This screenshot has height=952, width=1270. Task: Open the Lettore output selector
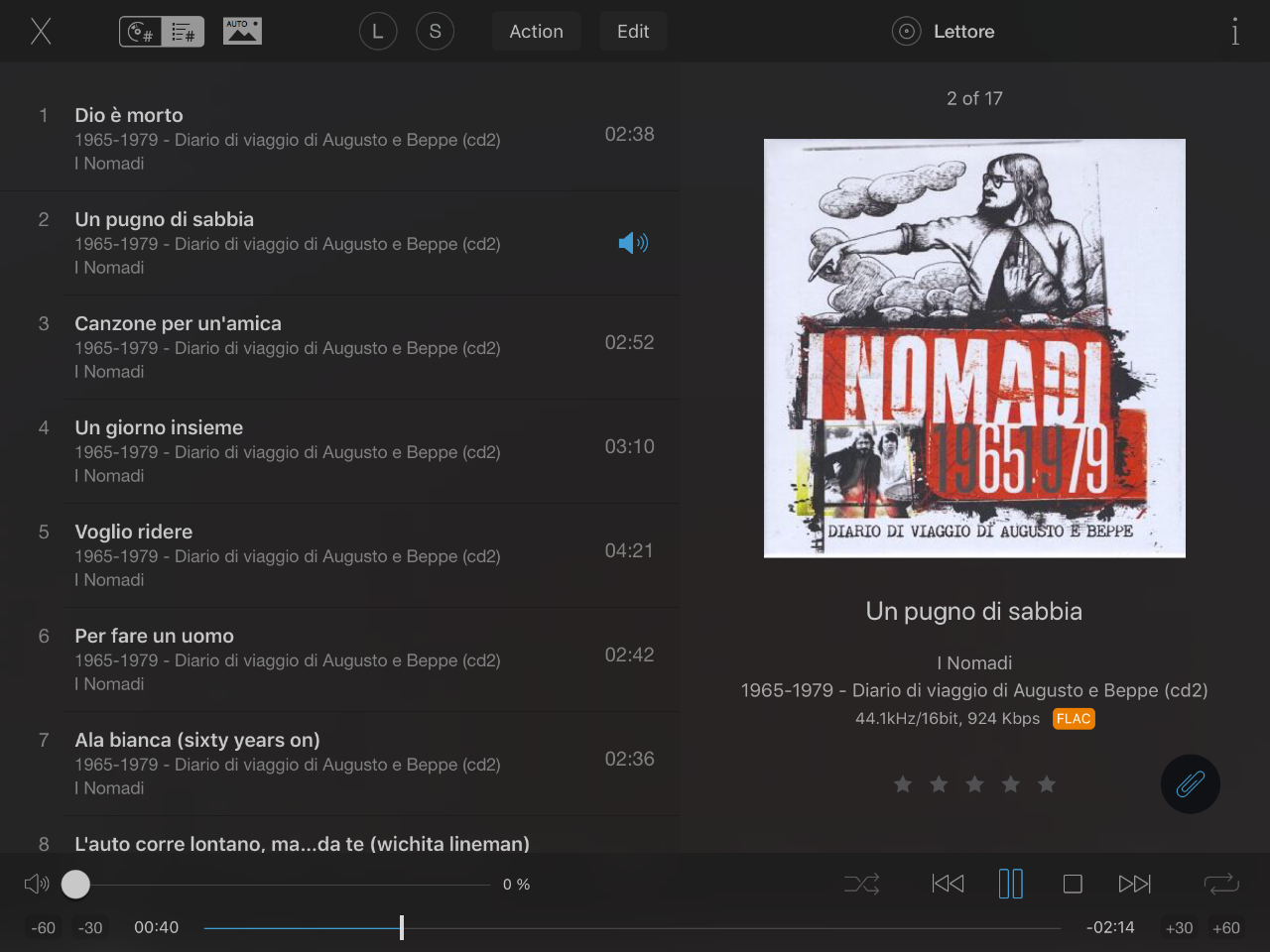[x=944, y=32]
